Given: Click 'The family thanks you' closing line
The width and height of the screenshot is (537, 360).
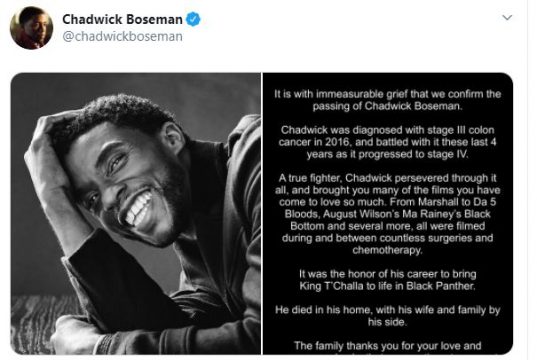Looking at the screenshot, I should pyautogui.click(x=387, y=346).
